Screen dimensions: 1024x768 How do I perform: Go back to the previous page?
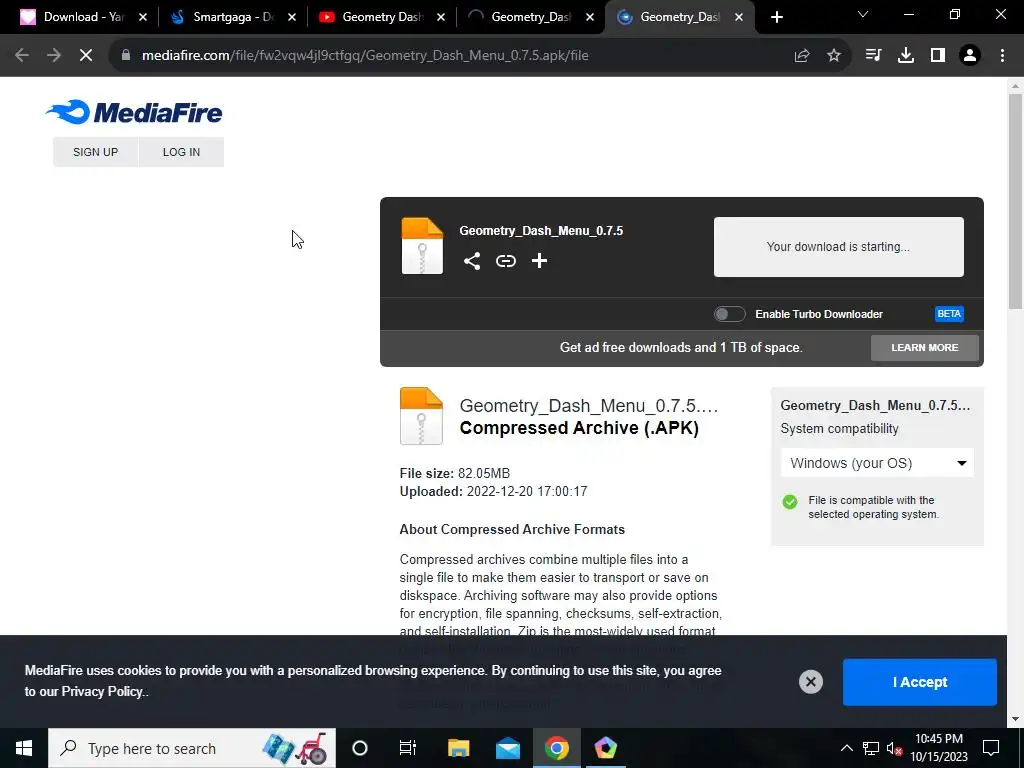(x=22, y=56)
